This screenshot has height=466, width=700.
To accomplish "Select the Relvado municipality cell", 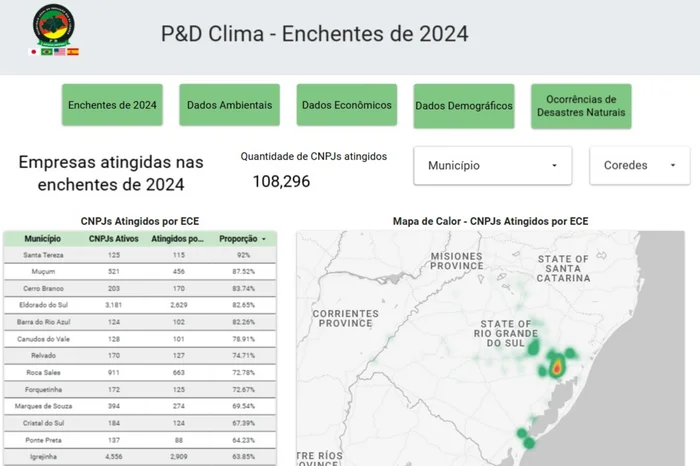I will tap(43, 355).
